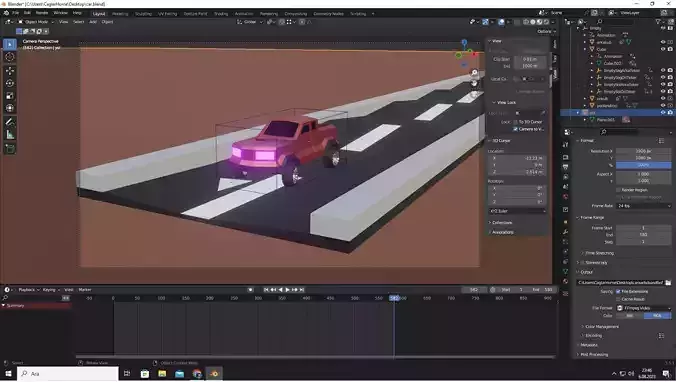Hide the selected yol collection eye
Screen dimensions: 676x382
663,113
